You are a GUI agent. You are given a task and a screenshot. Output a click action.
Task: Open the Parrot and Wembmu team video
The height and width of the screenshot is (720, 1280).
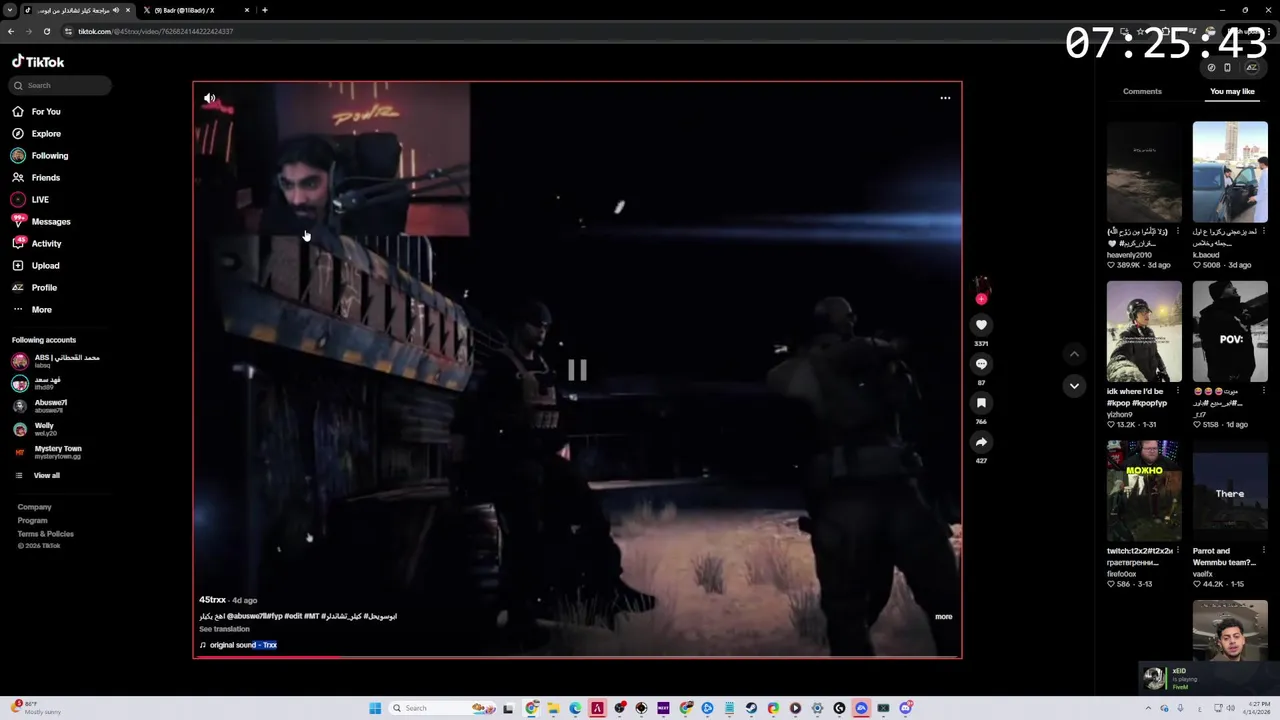point(1230,491)
